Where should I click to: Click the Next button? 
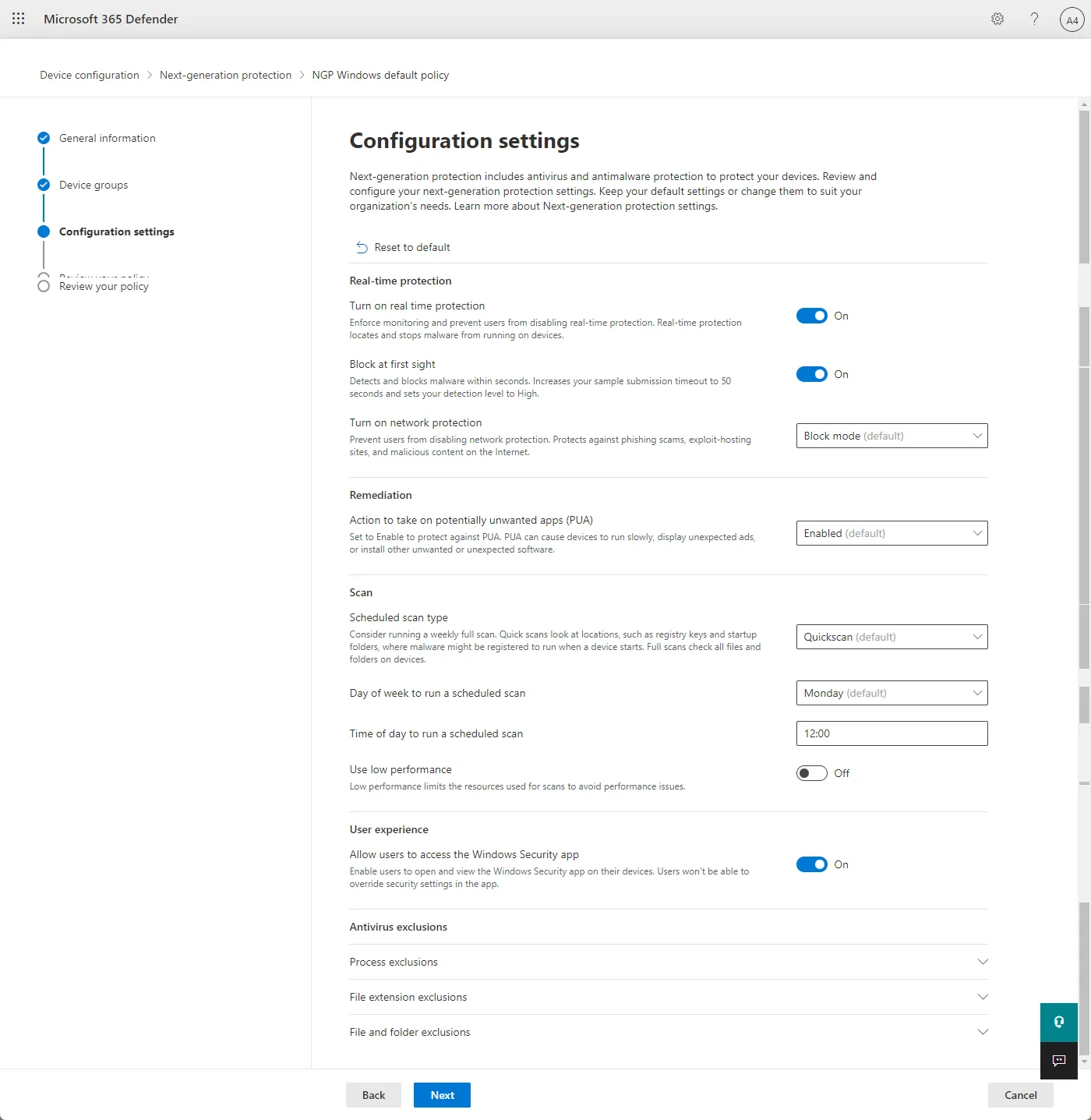pyautogui.click(x=442, y=1095)
